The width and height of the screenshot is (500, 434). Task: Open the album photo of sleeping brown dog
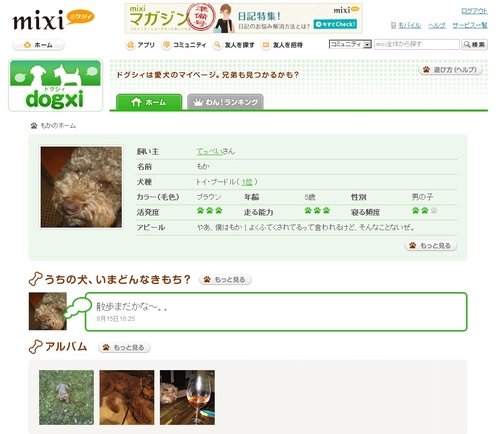pos(127,397)
